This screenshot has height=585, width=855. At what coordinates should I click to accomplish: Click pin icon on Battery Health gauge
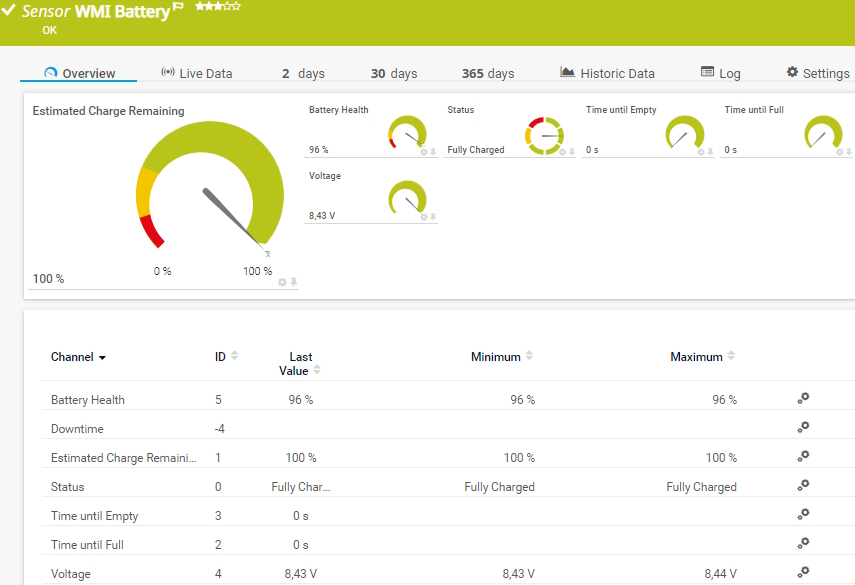click(433, 152)
